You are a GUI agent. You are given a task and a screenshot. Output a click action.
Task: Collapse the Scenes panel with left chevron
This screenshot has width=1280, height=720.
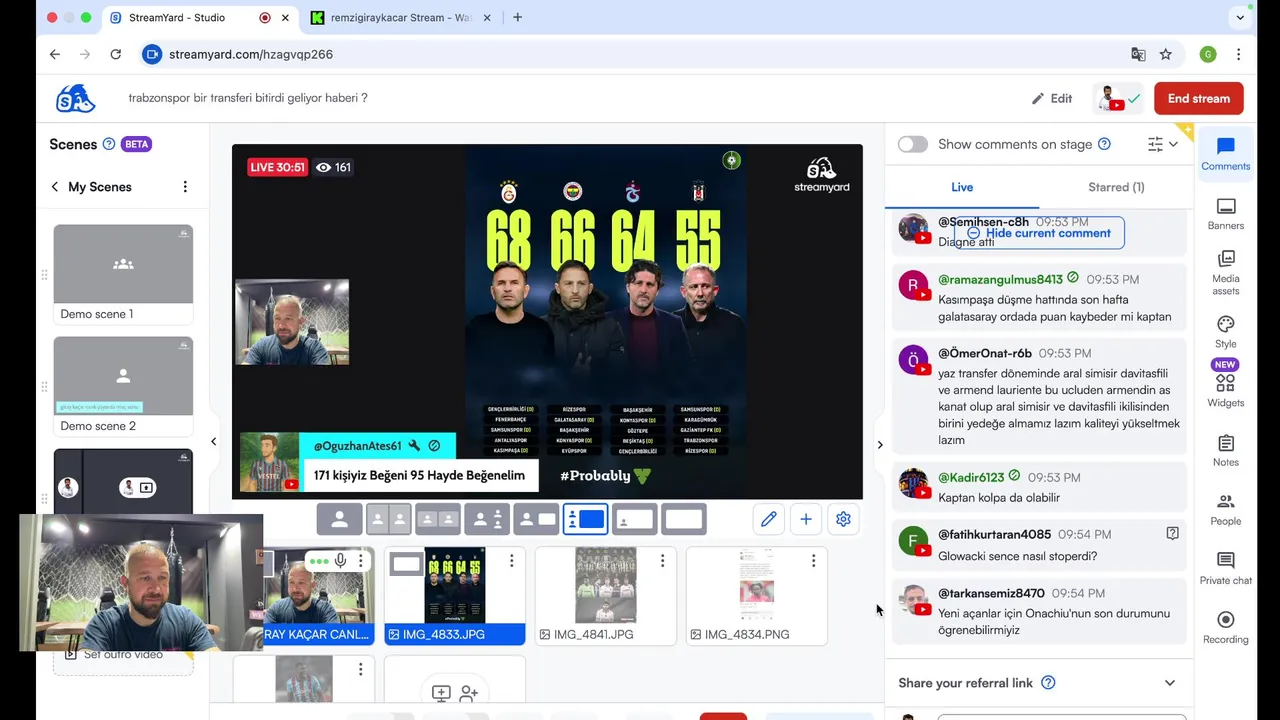(213, 441)
